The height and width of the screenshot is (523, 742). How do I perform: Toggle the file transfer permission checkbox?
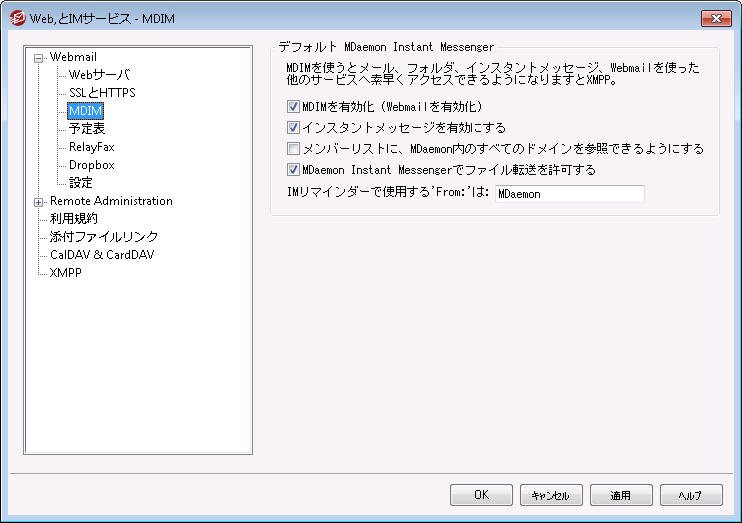click(293, 169)
